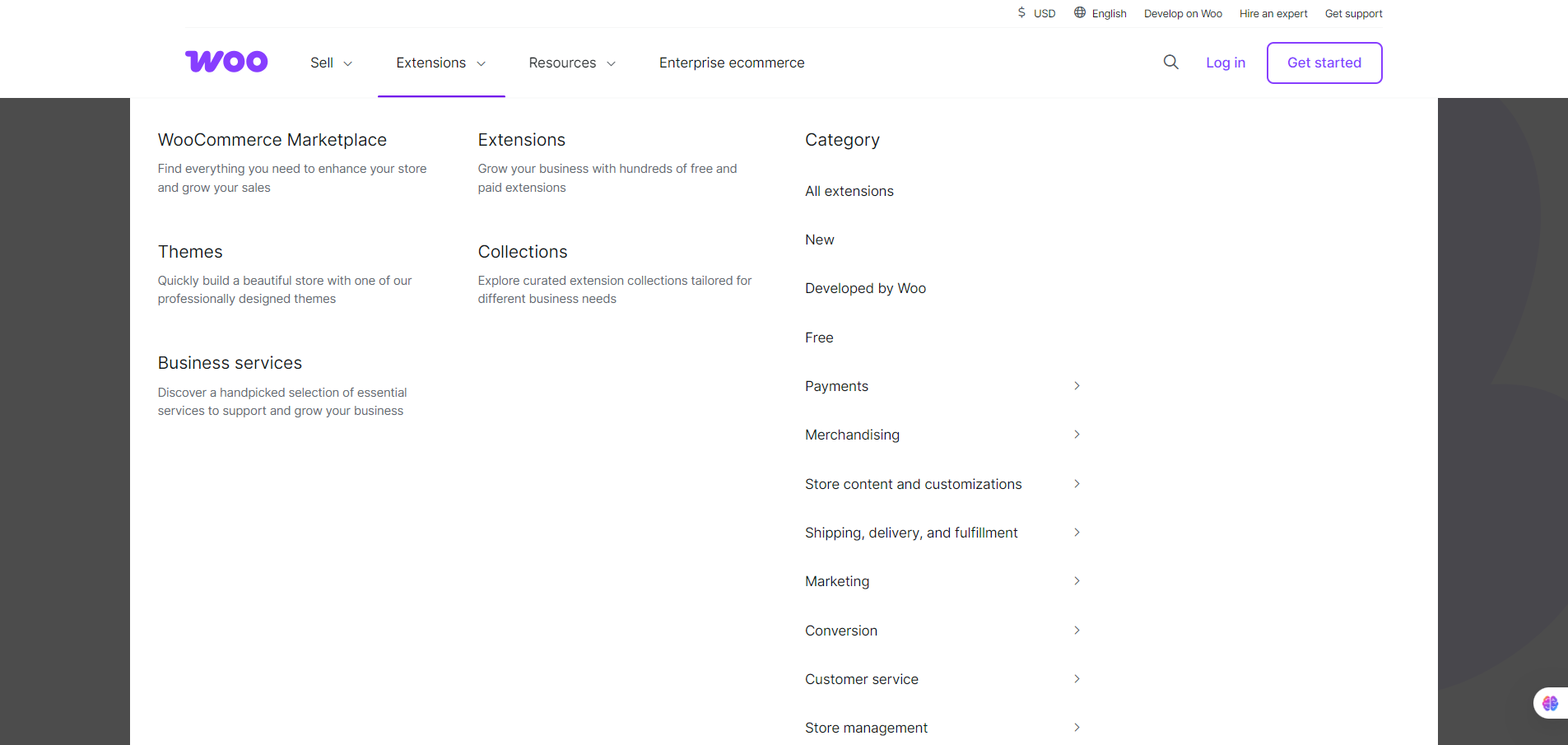
Task: Expand the Marketing category chevron
Action: [x=1076, y=580]
